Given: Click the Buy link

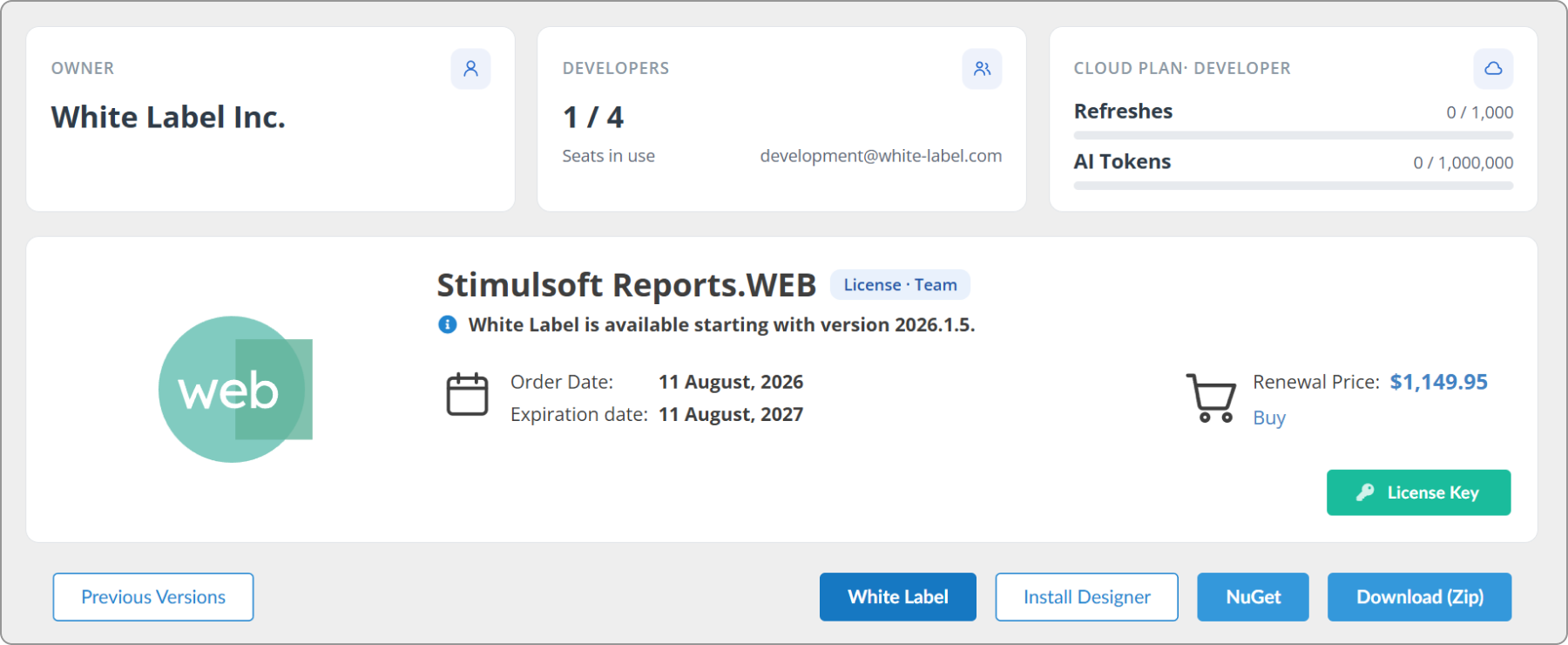Looking at the screenshot, I should point(1269,418).
